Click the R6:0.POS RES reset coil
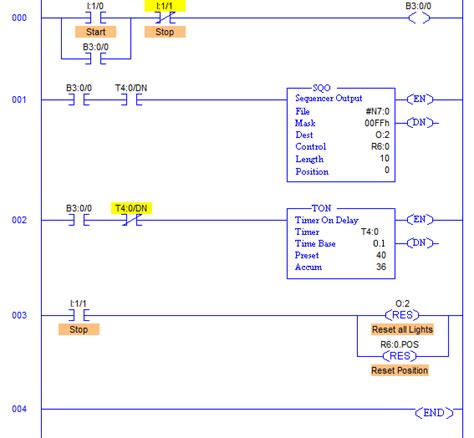 400,356
